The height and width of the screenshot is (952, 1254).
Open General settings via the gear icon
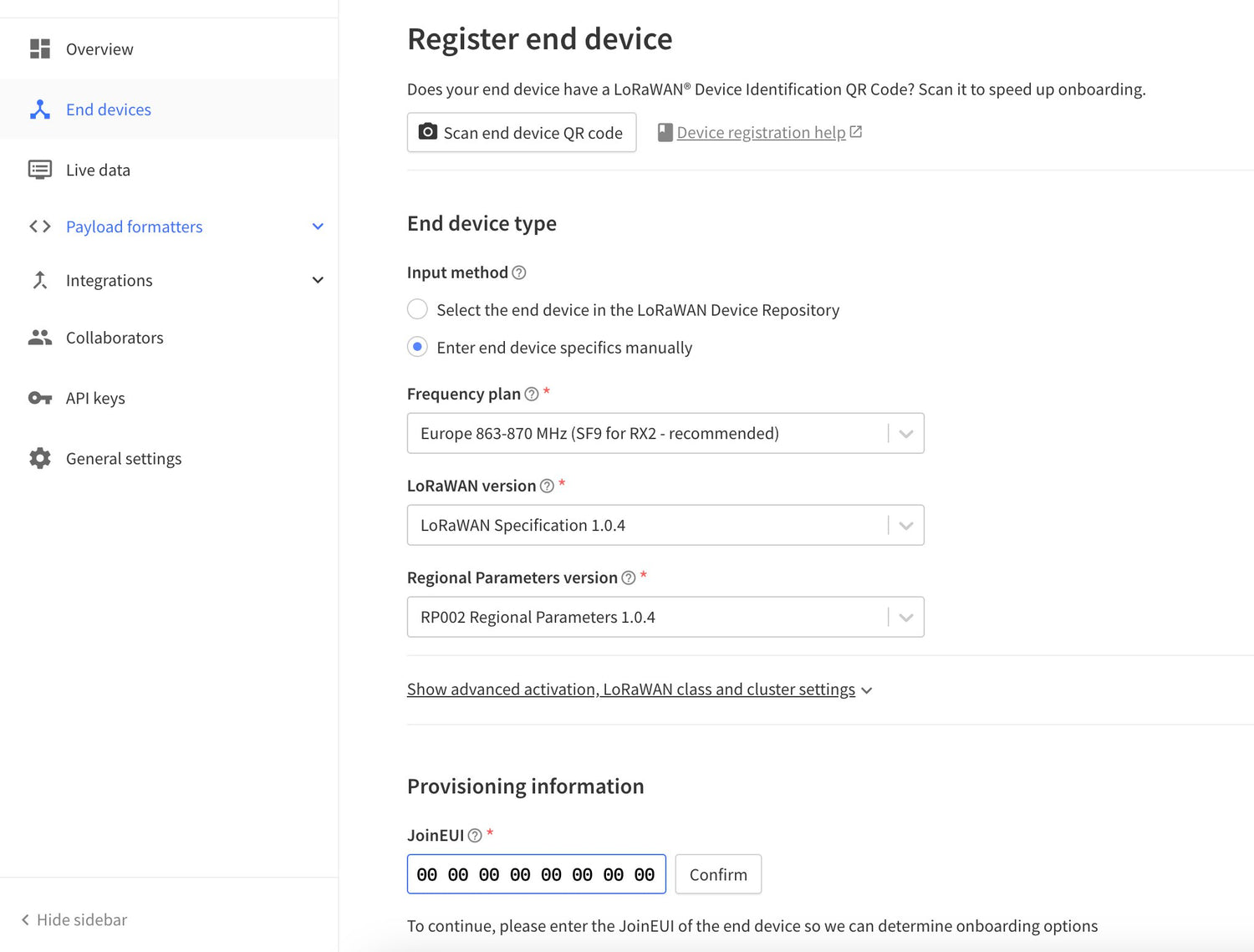tap(39, 458)
